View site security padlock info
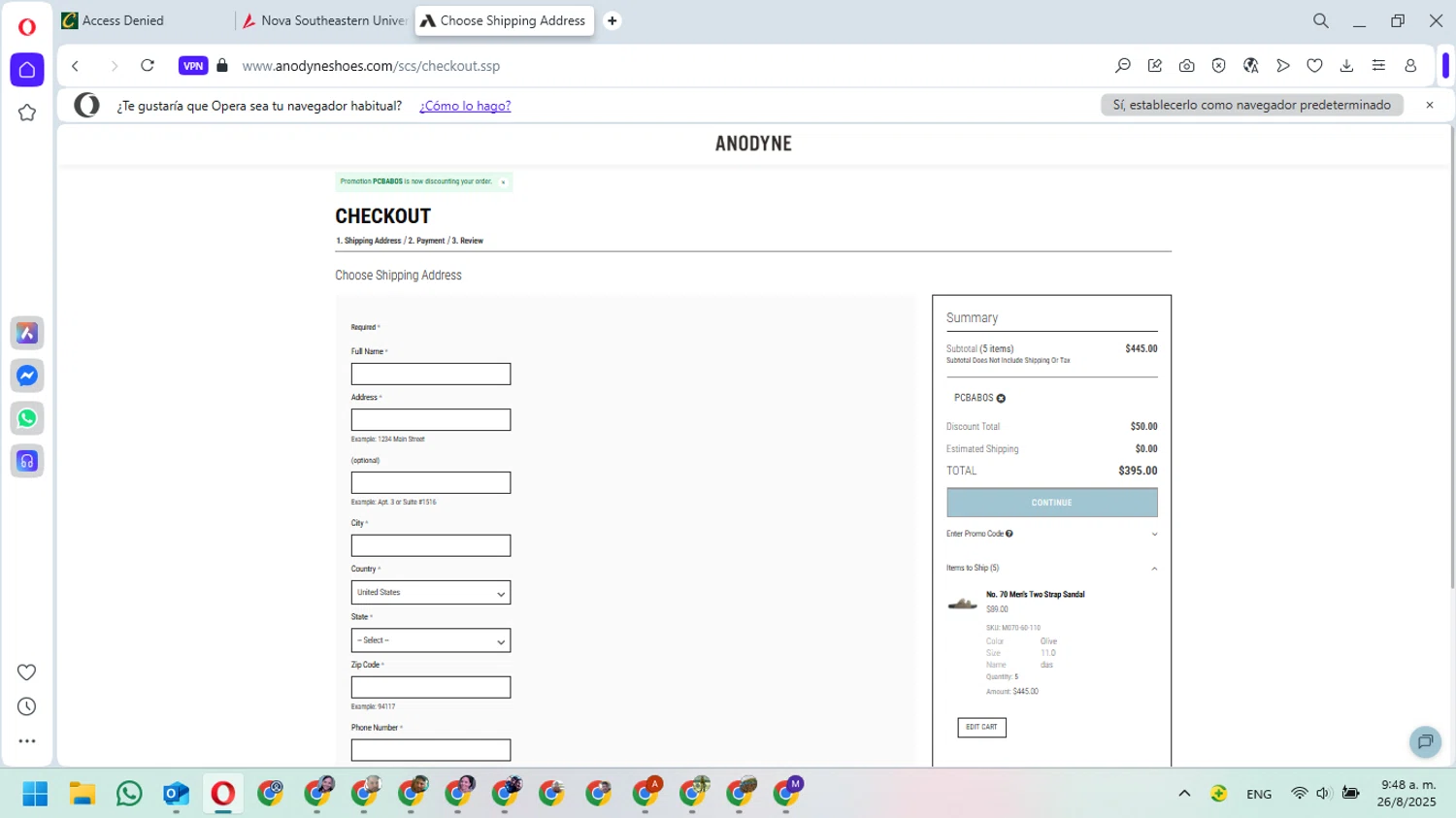Screen dimensions: 1456x818 tap(222, 66)
